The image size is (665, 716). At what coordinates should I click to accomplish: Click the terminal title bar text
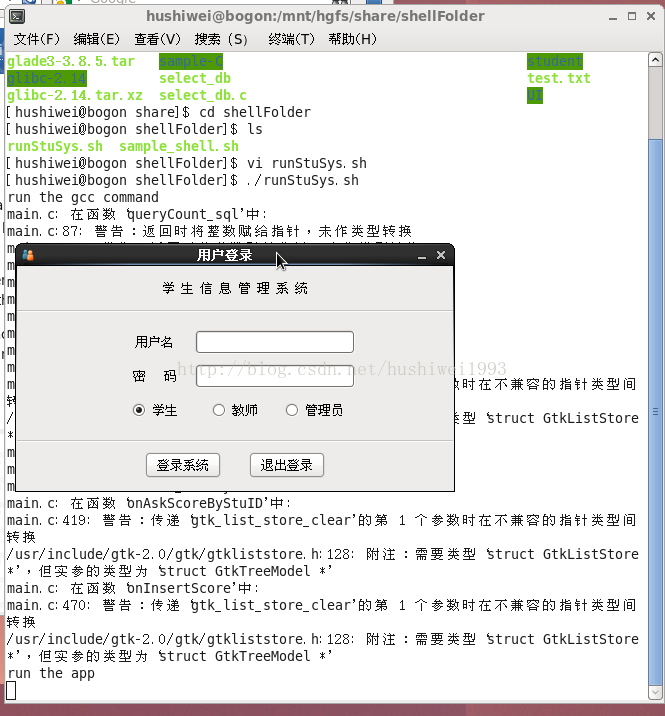315,16
